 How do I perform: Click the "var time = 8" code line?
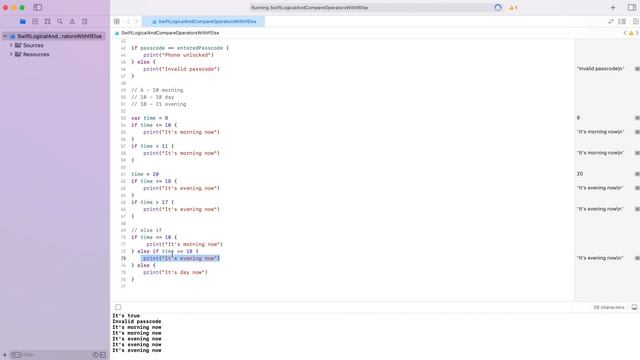149,118
